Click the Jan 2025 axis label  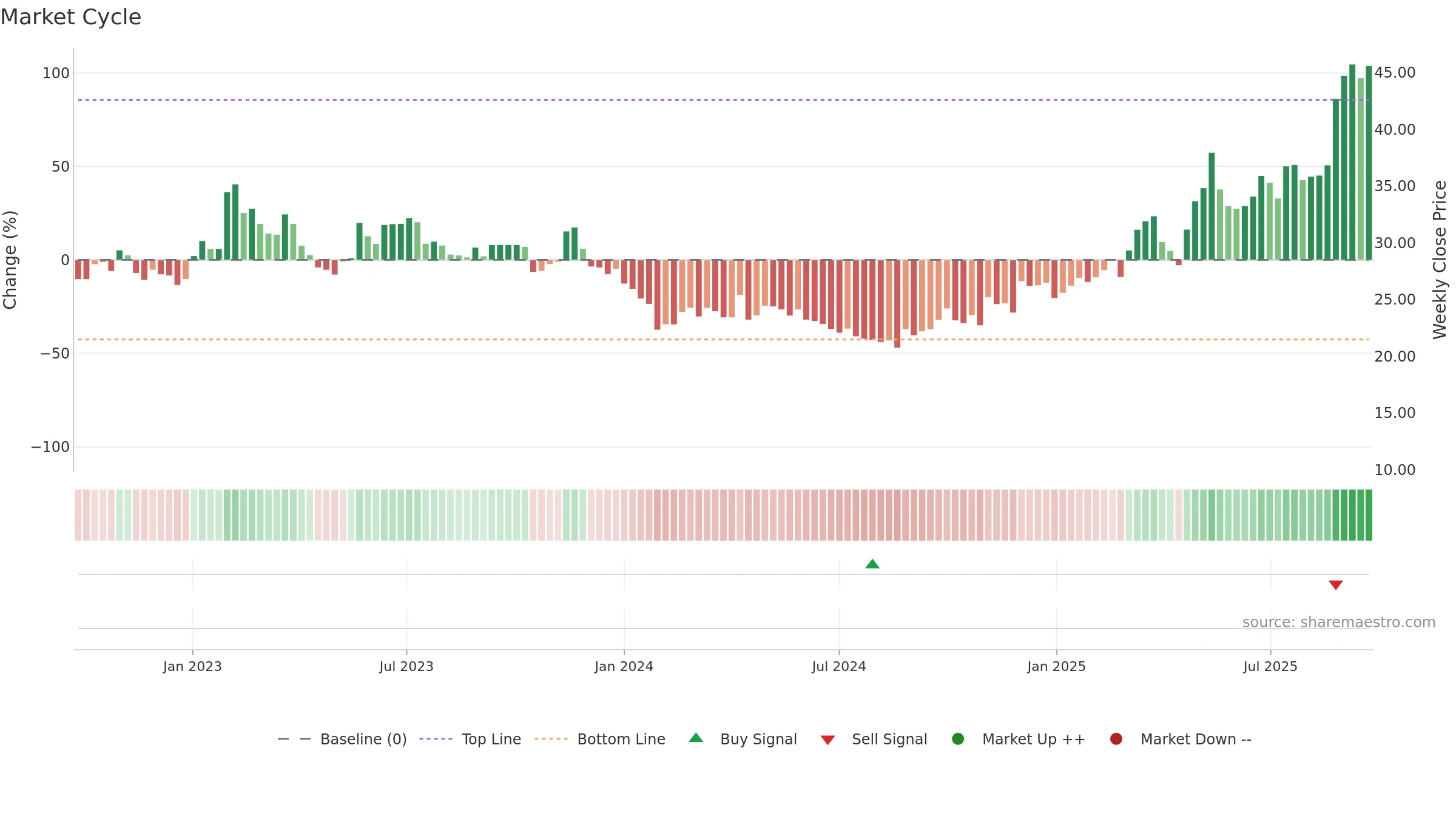pyautogui.click(x=1056, y=666)
